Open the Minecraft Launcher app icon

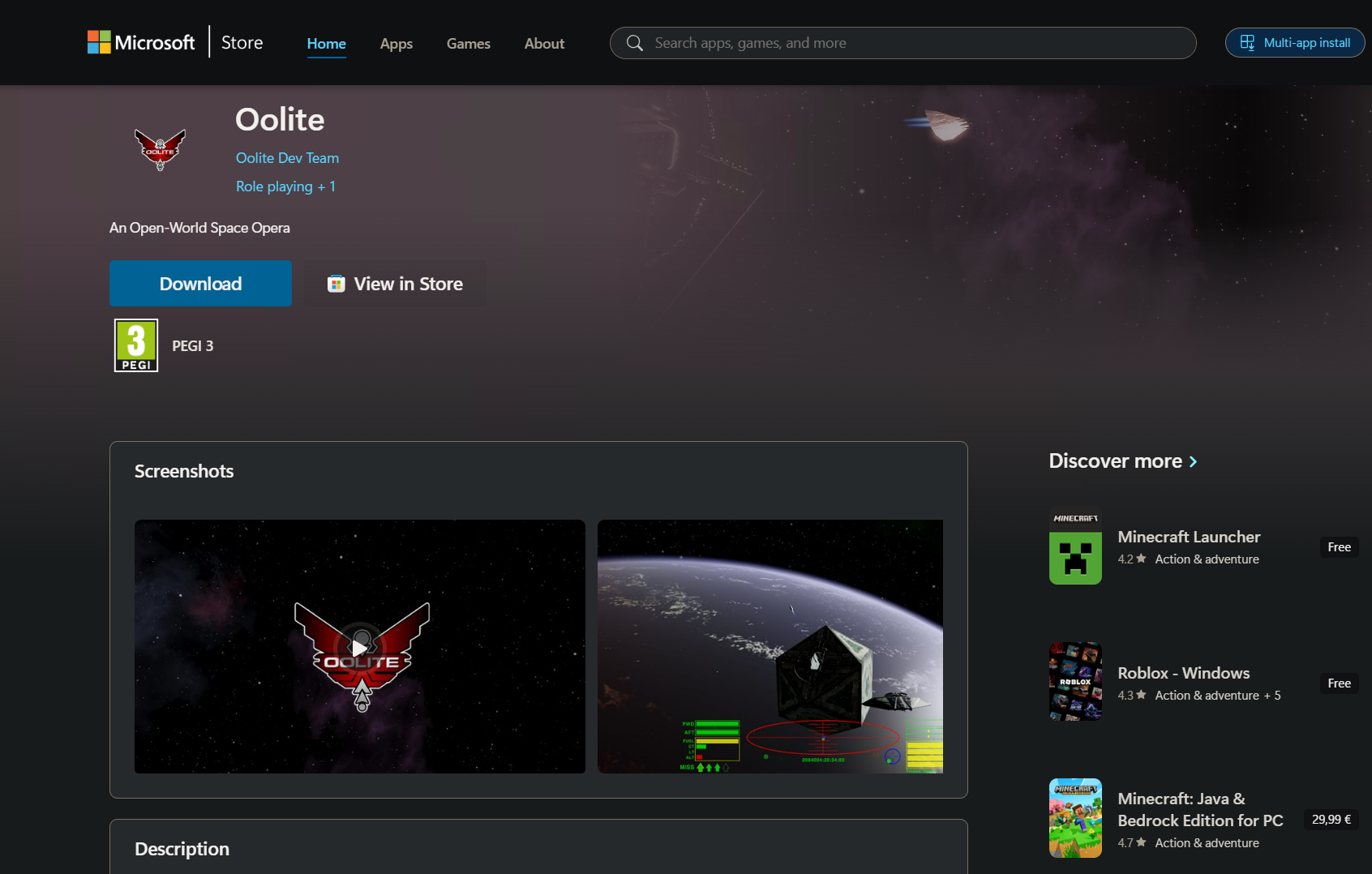coord(1075,546)
